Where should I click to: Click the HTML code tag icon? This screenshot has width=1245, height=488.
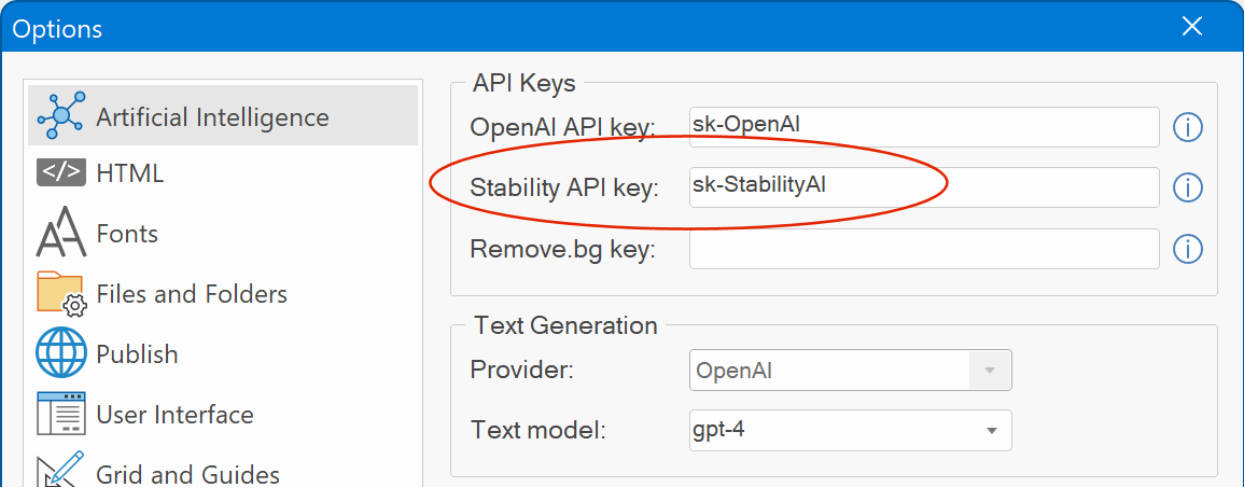(x=61, y=173)
